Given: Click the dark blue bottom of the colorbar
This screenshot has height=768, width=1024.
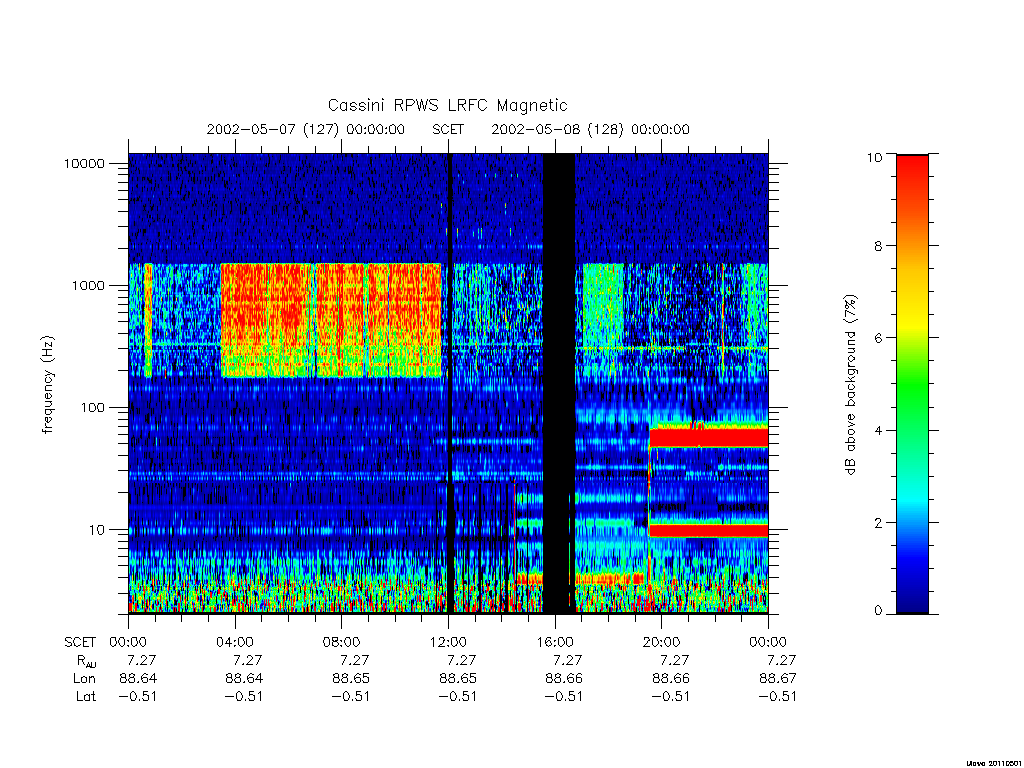Looking at the screenshot, I should (x=912, y=602).
